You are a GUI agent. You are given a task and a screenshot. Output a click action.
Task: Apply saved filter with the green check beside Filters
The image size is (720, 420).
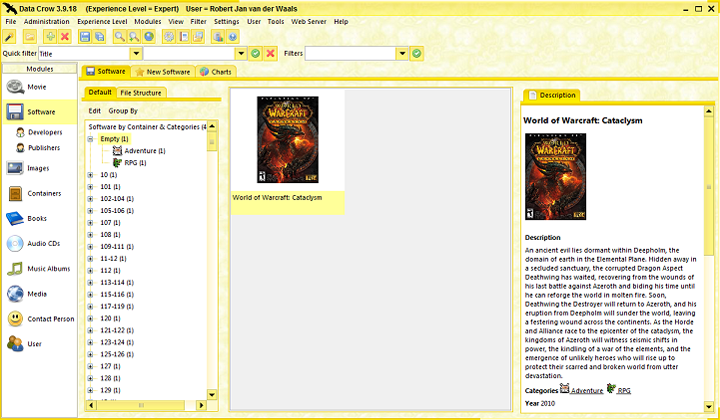(416, 54)
